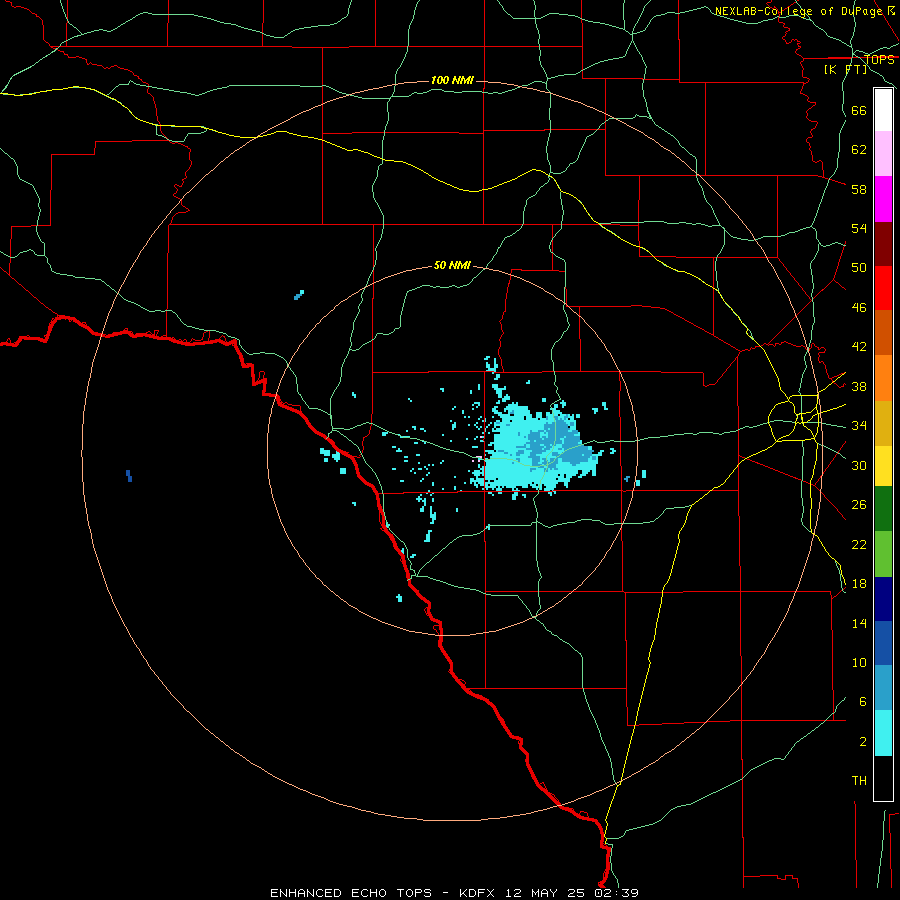Click the light pink legend swatch
Viewport: 900px width, 900px height.
point(883,153)
